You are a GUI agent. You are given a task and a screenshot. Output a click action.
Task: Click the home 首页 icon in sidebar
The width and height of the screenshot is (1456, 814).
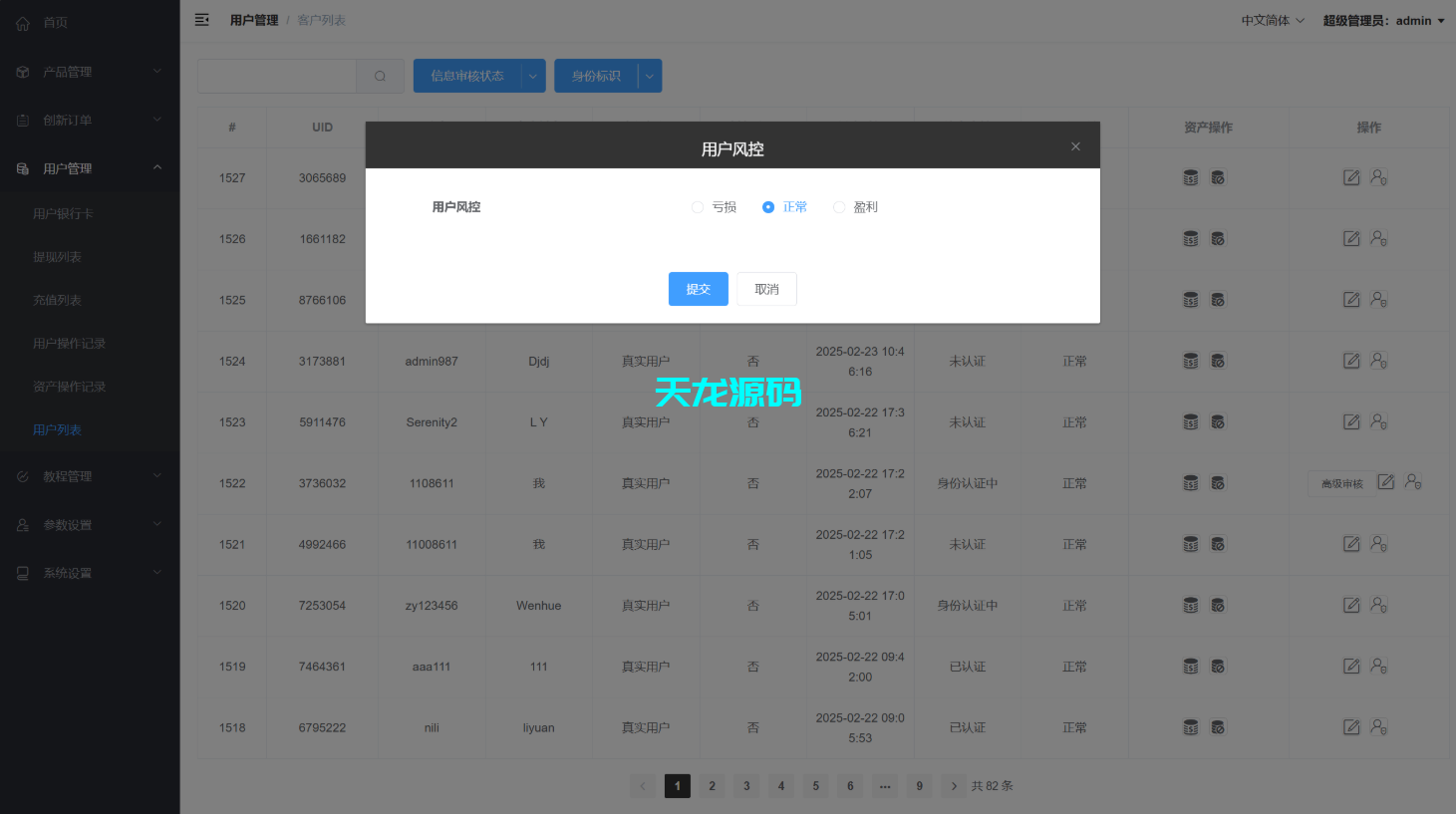point(22,22)
